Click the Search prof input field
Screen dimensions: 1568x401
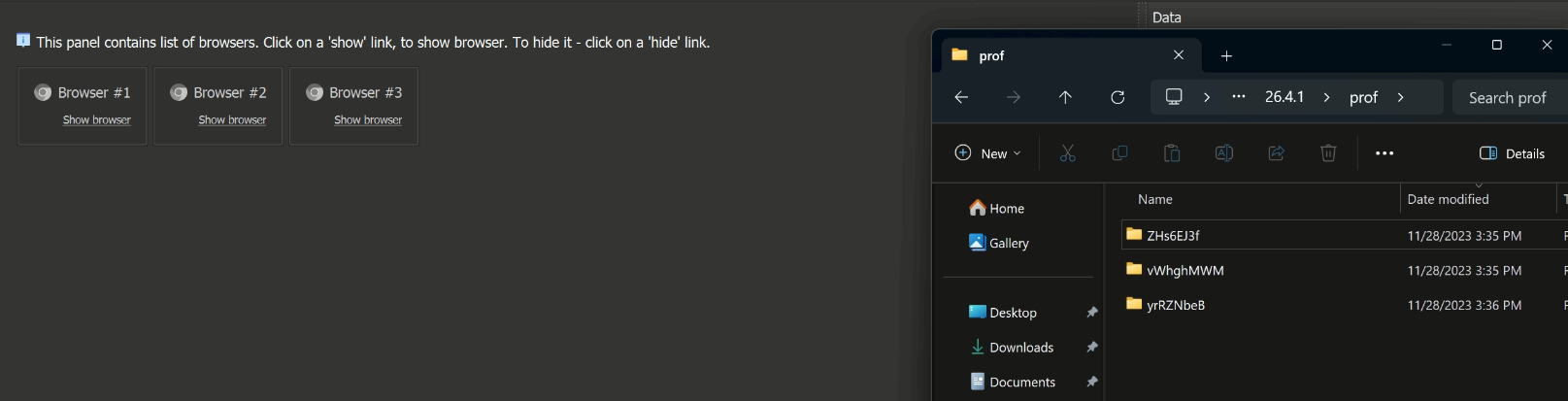(x=1510, y=97)
